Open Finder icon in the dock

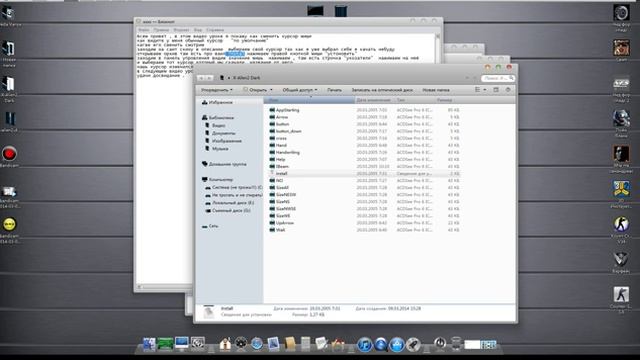(x=149, y=344)
